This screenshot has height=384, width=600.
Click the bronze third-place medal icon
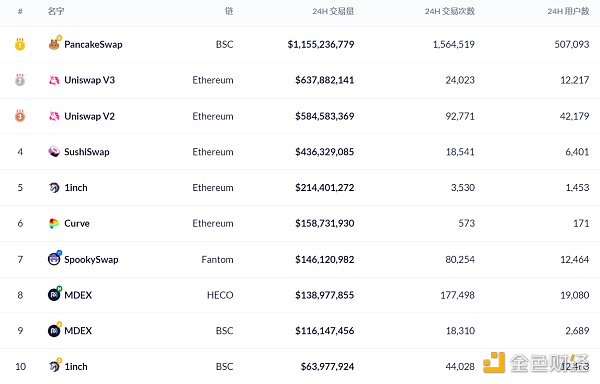click(x=20, y=116)
